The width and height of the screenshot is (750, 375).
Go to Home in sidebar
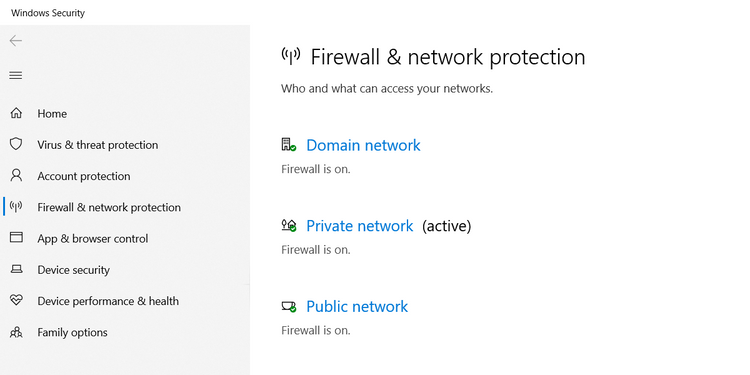pos(52,114)
